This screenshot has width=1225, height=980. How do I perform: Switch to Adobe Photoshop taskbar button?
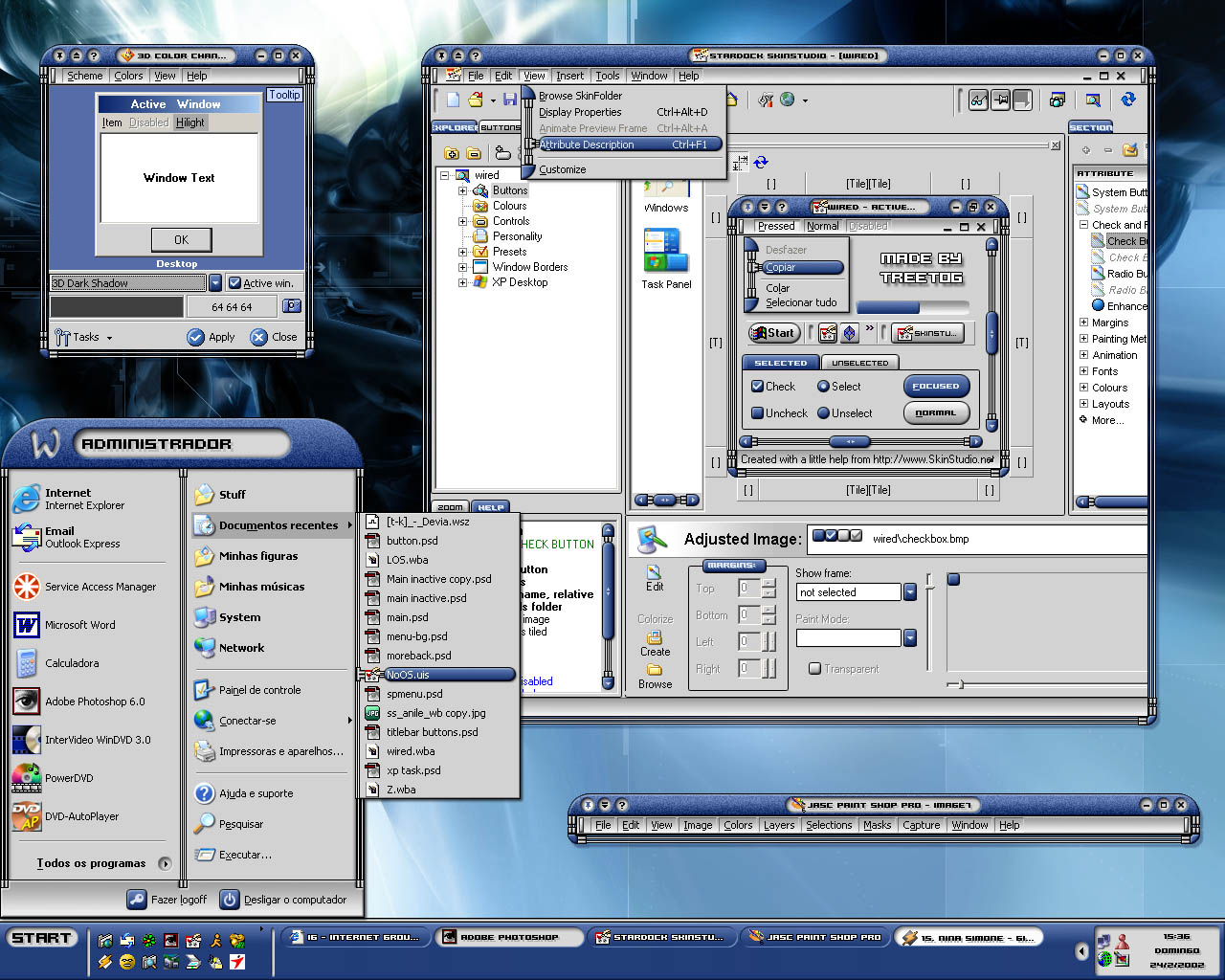pos(510,937)
